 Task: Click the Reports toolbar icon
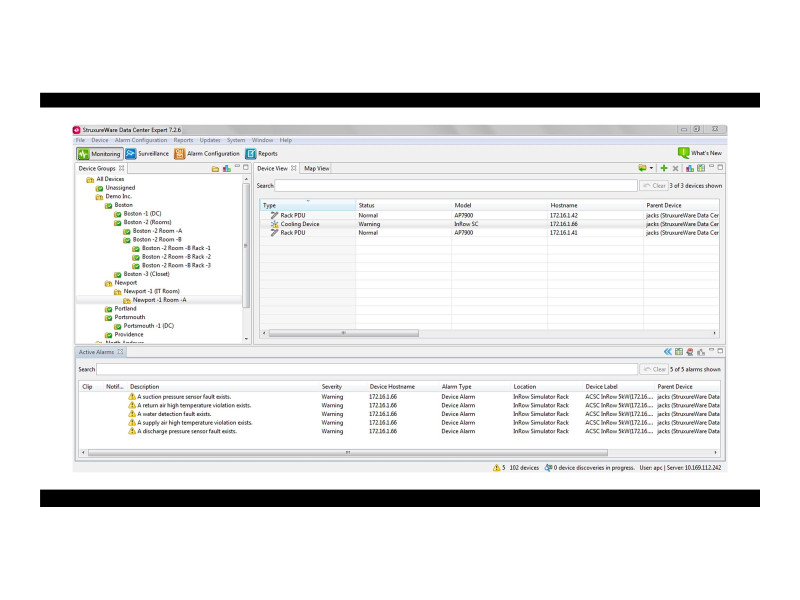coord(251,154)
